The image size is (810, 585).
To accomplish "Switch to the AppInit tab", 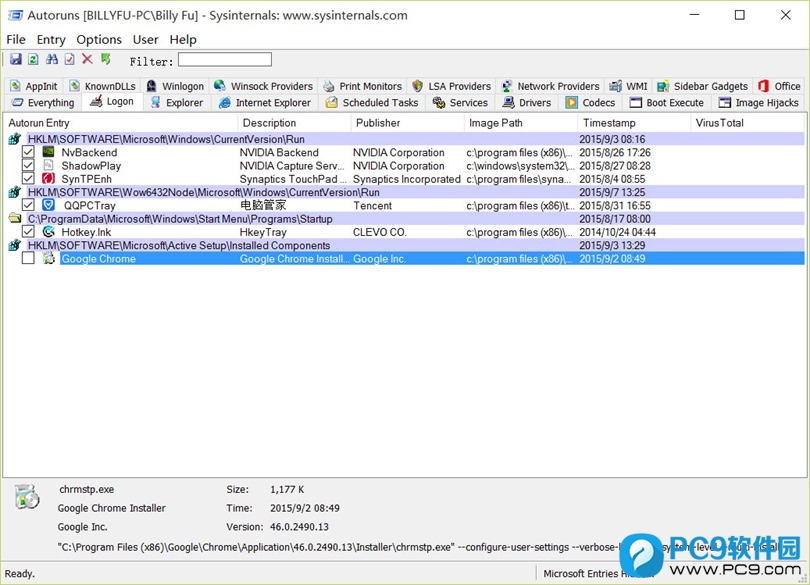I will 34,86.
